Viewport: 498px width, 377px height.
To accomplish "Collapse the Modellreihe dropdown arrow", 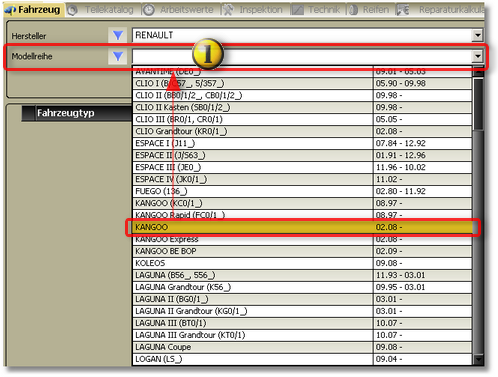I will point(477,56).
